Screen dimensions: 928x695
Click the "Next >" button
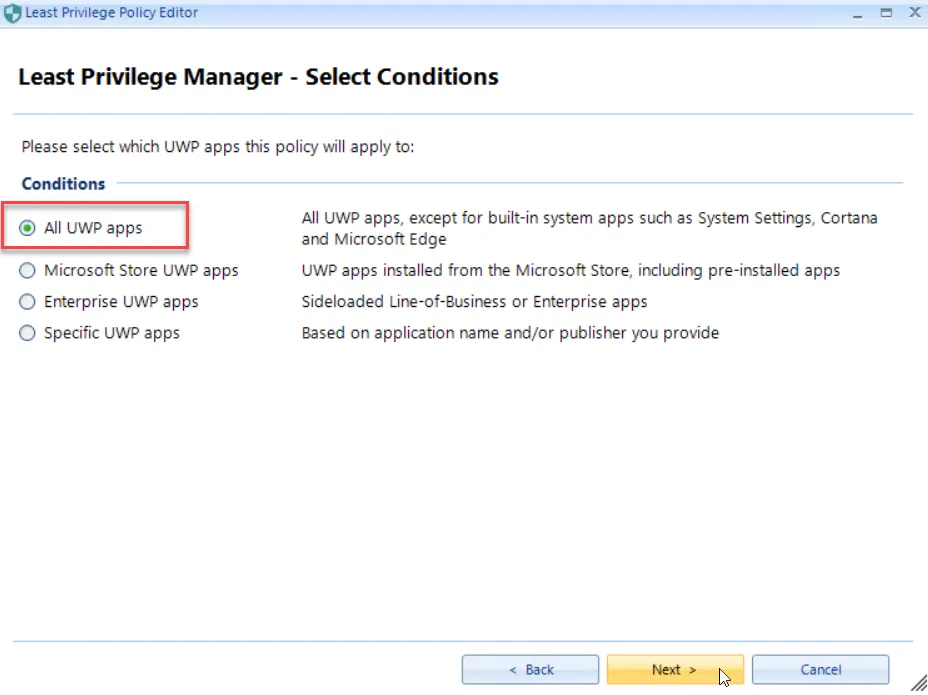coord(675,669)
